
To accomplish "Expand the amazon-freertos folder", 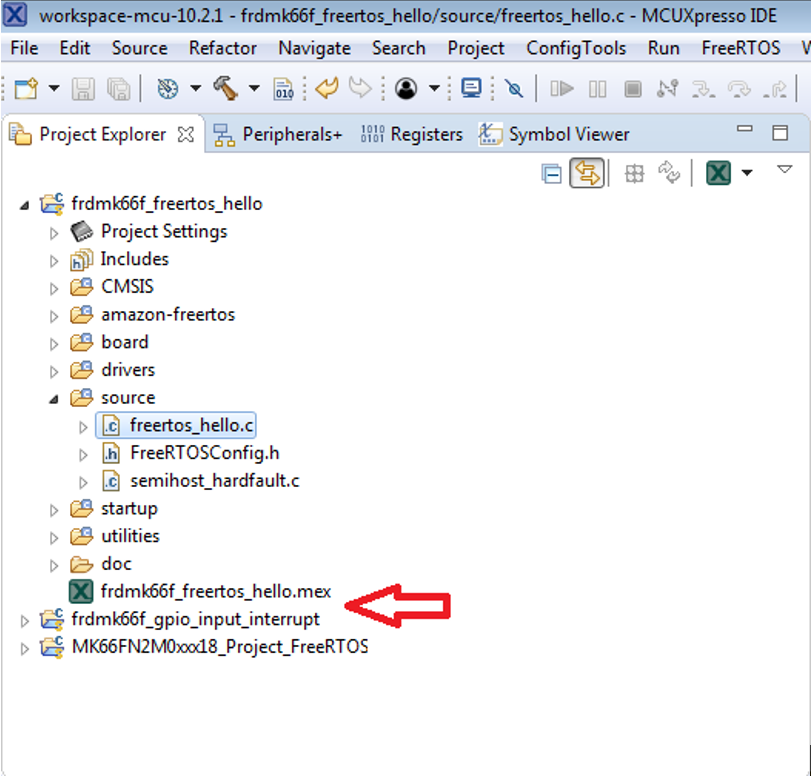I will click(x=54, y=317).
